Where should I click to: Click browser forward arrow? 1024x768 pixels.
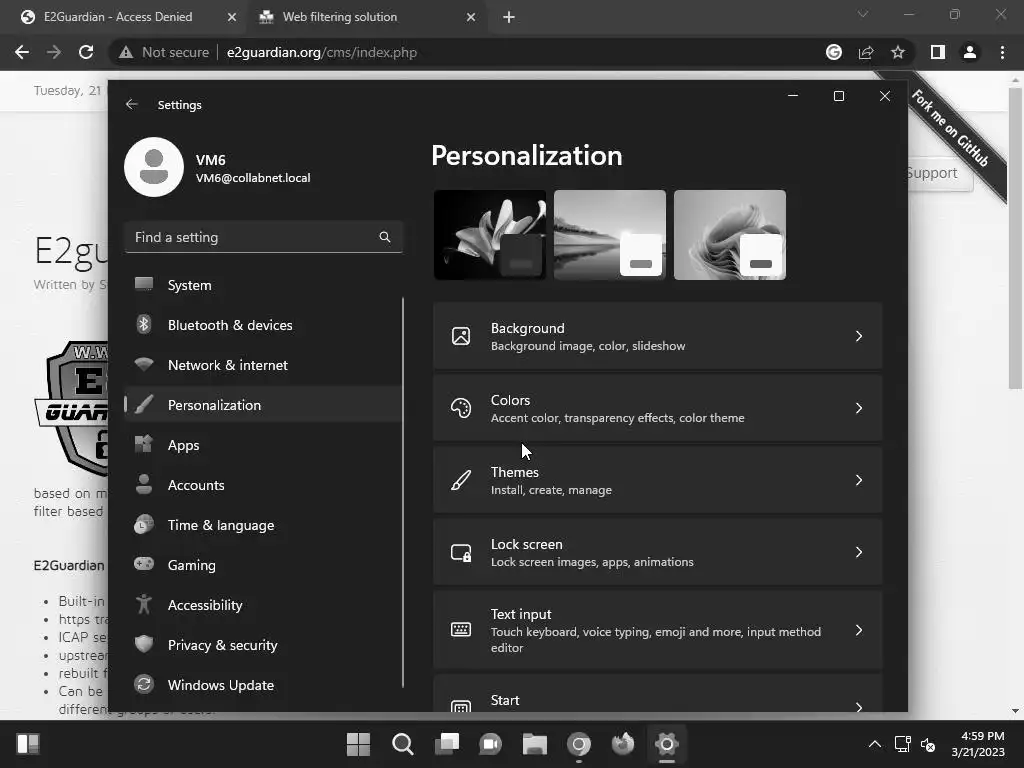54,52
